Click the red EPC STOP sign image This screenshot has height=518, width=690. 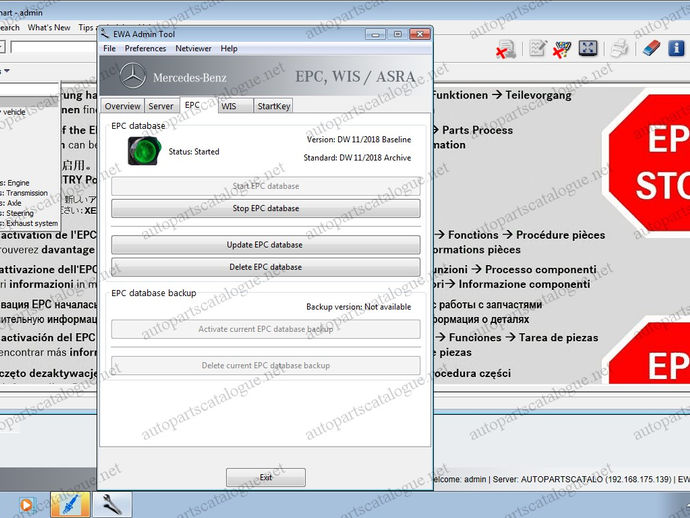coord(646,164)
